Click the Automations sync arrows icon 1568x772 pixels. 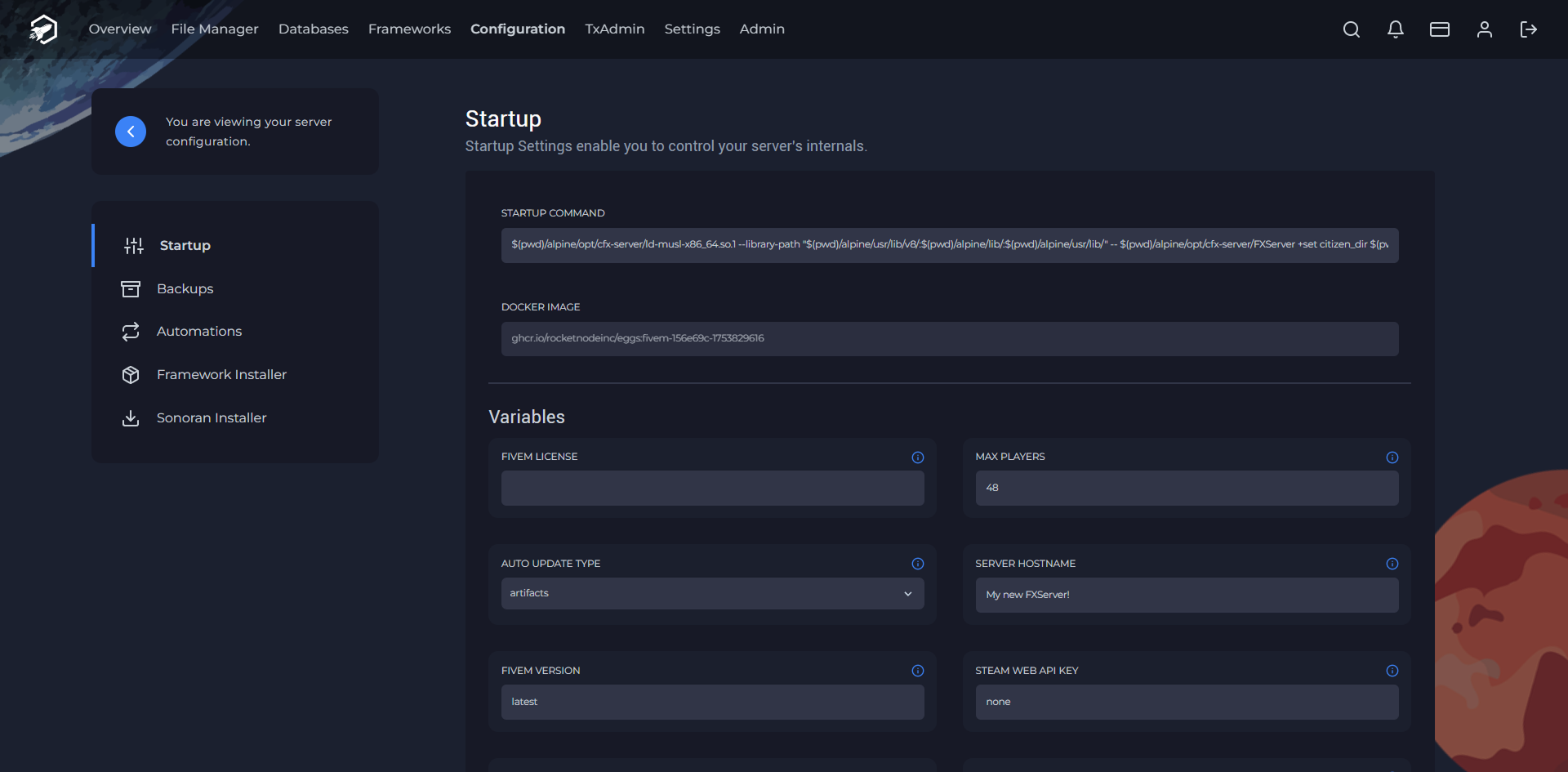131,332
